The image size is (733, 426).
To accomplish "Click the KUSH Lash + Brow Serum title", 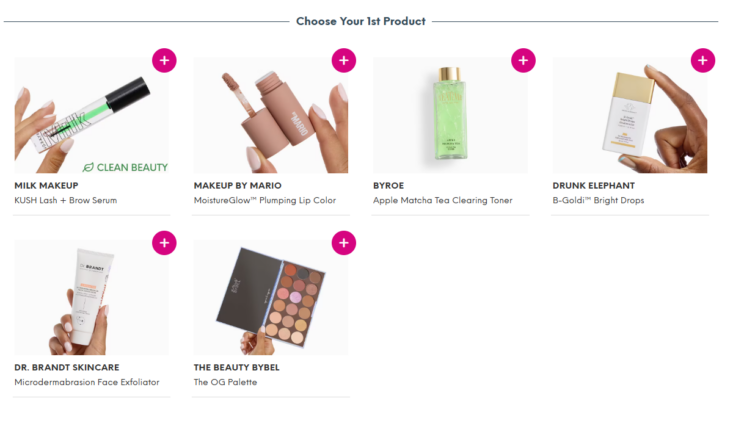I will [x=65, y=200].
